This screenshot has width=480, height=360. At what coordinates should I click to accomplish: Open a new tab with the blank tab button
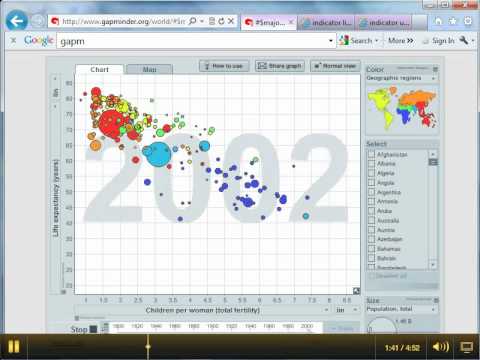[419, 23]
